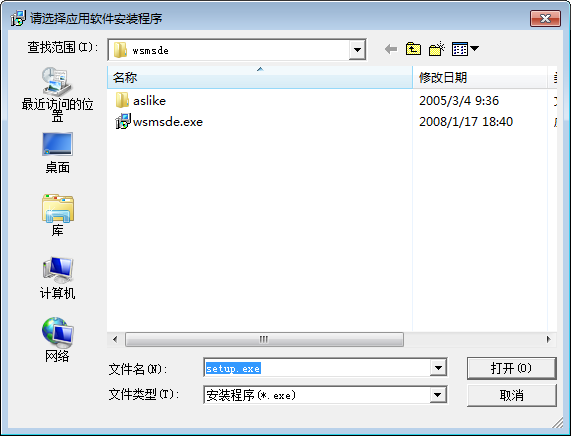This screenshot has width=571, height=436.
Task: Open 网络 in the places bar
Action: [57, 340]
